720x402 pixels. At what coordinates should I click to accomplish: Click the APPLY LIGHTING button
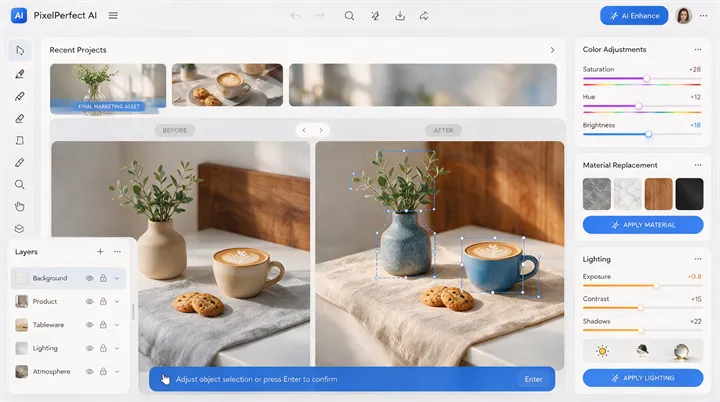click(643, 378)
